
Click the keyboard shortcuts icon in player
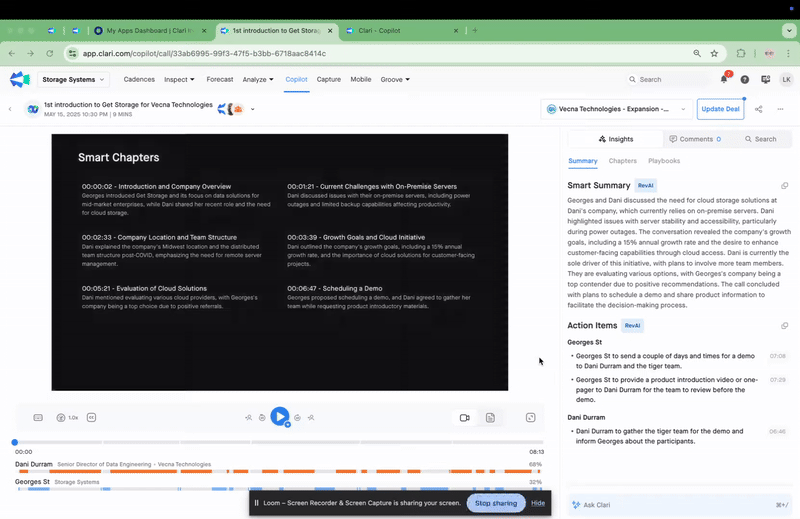click(x=38, y=417)
